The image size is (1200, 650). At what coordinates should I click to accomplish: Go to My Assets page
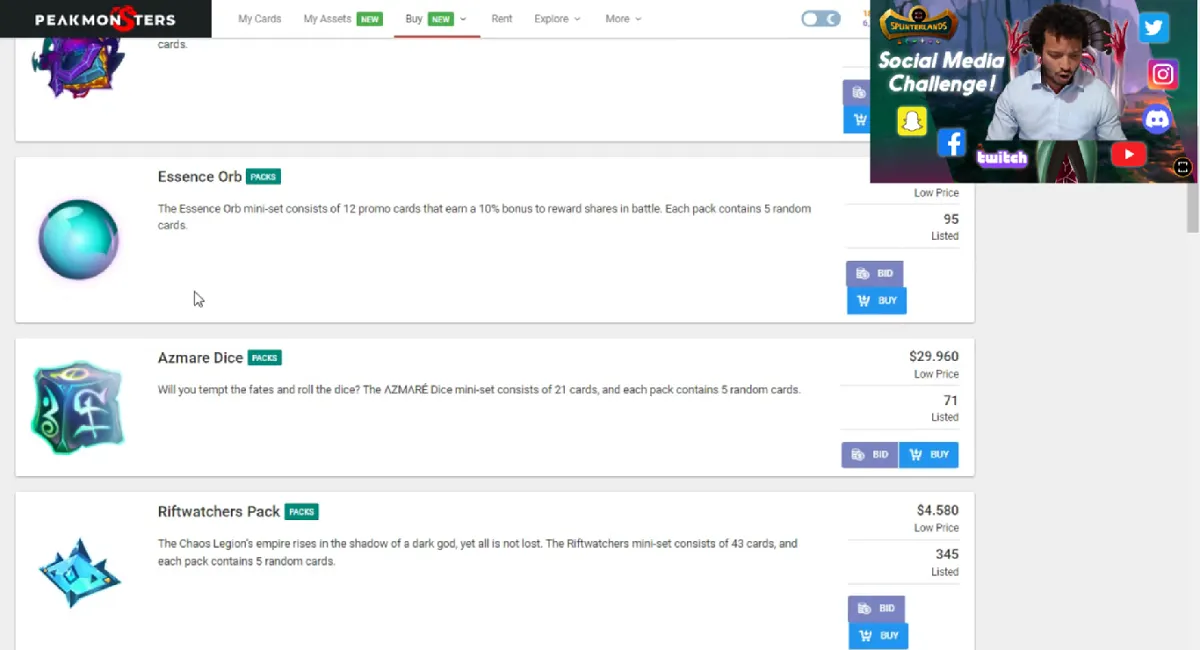click(327, 19)
